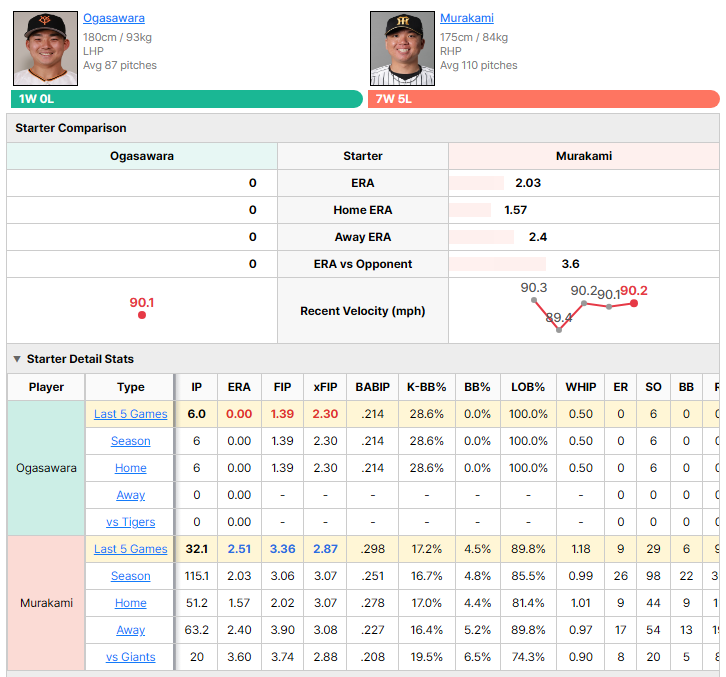This screenshot has height=677, width=726.
Task: Click the LOB% column header
Action: point(528,387)
